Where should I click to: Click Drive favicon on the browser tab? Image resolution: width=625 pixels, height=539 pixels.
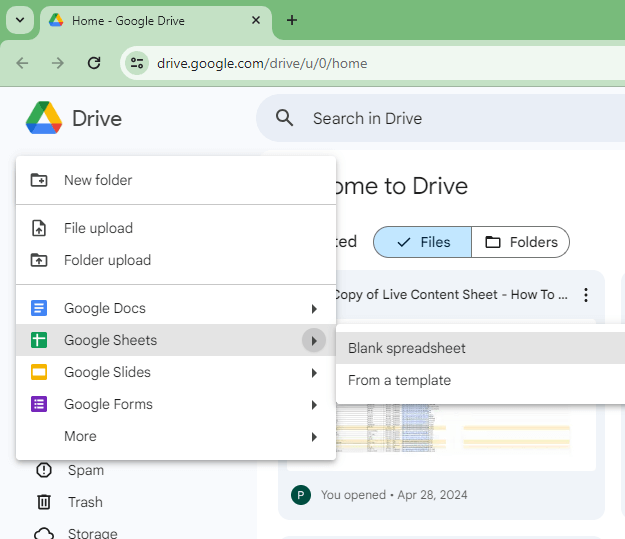point(56,20)
